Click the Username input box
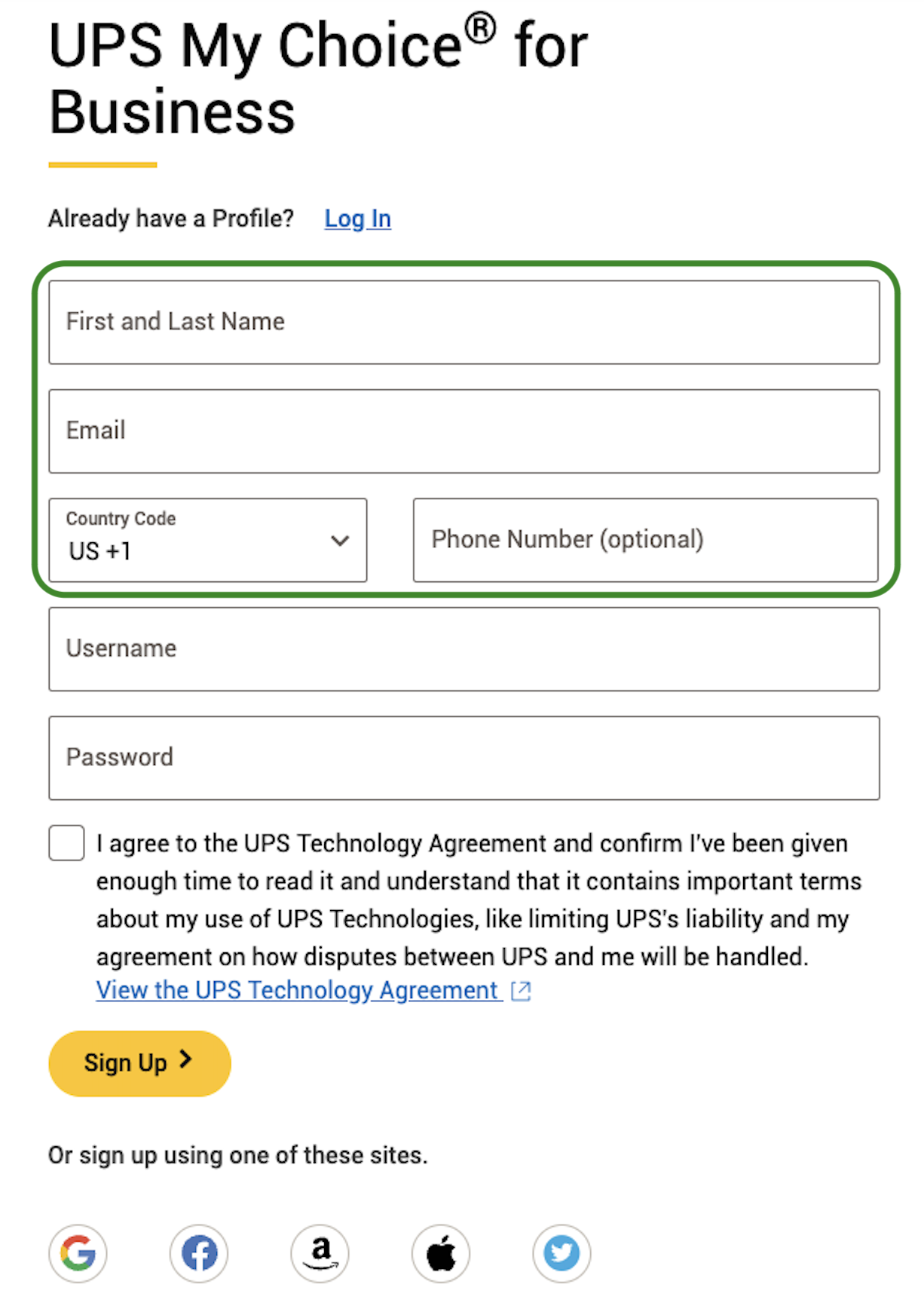Image resolution: width=924 pixels, height=1312 pixels. point(464,649)
